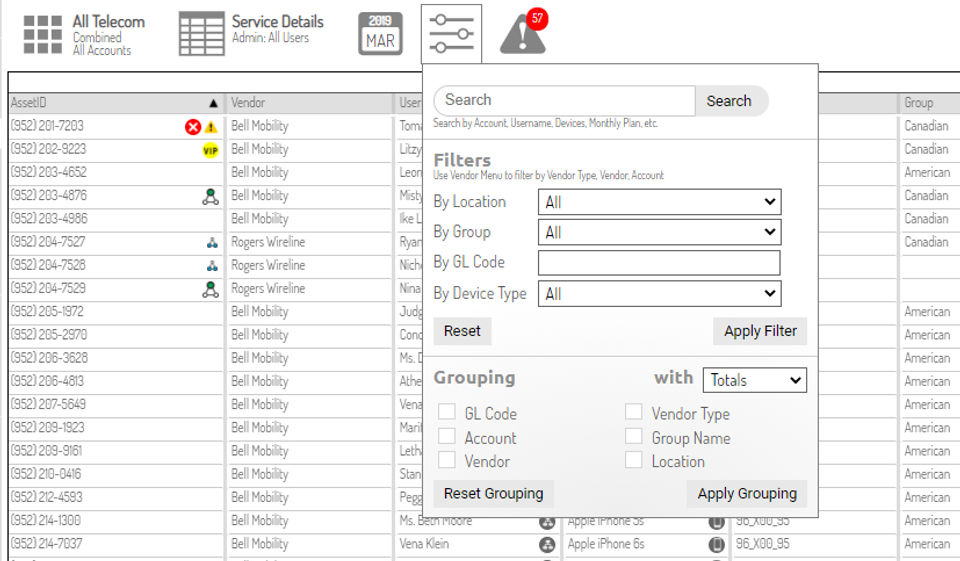Click Bell Mobility on row (952) 201-7203
960x561 pixels.
tap(260, 126)
